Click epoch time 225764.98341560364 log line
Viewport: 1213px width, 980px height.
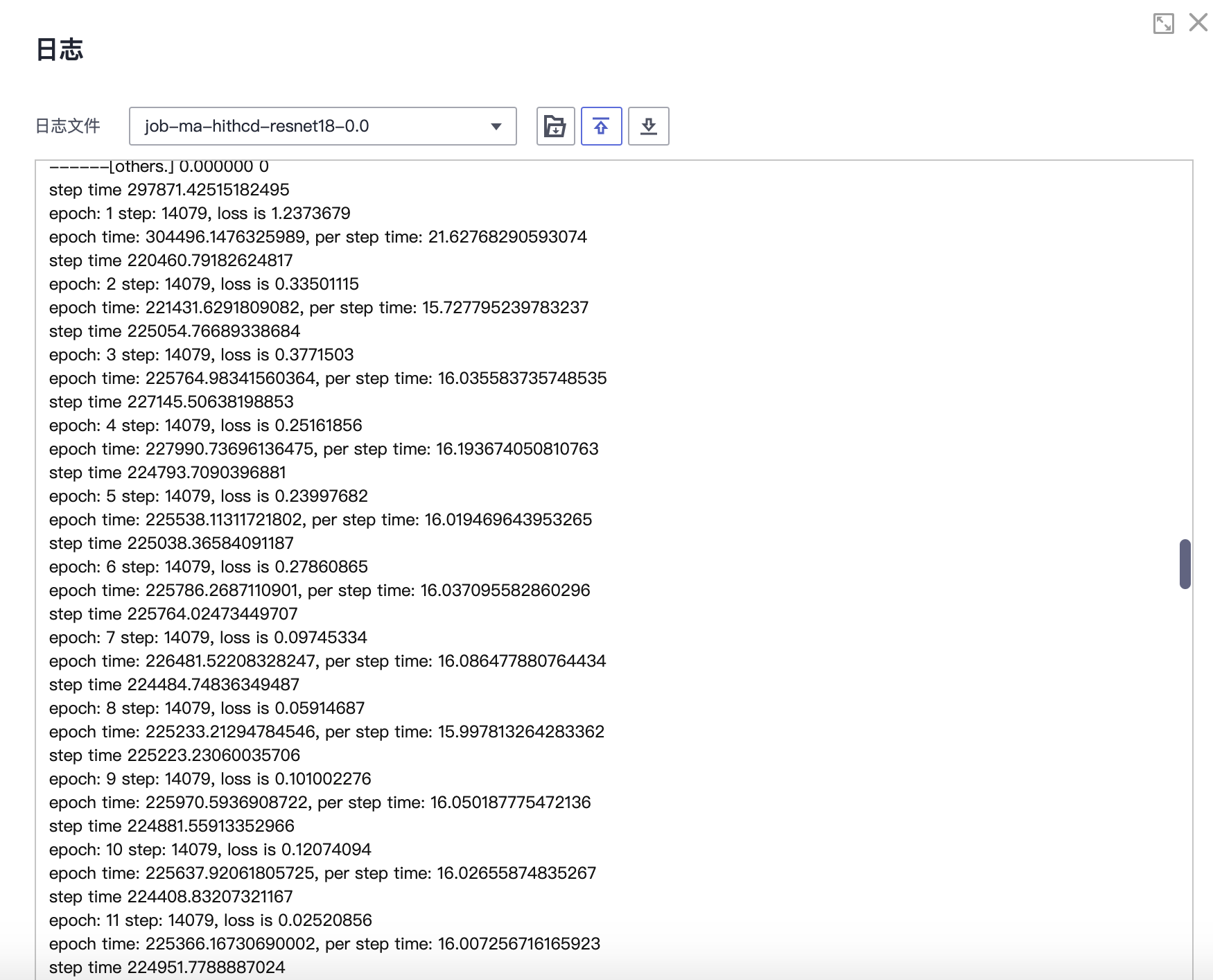point(327,378)
